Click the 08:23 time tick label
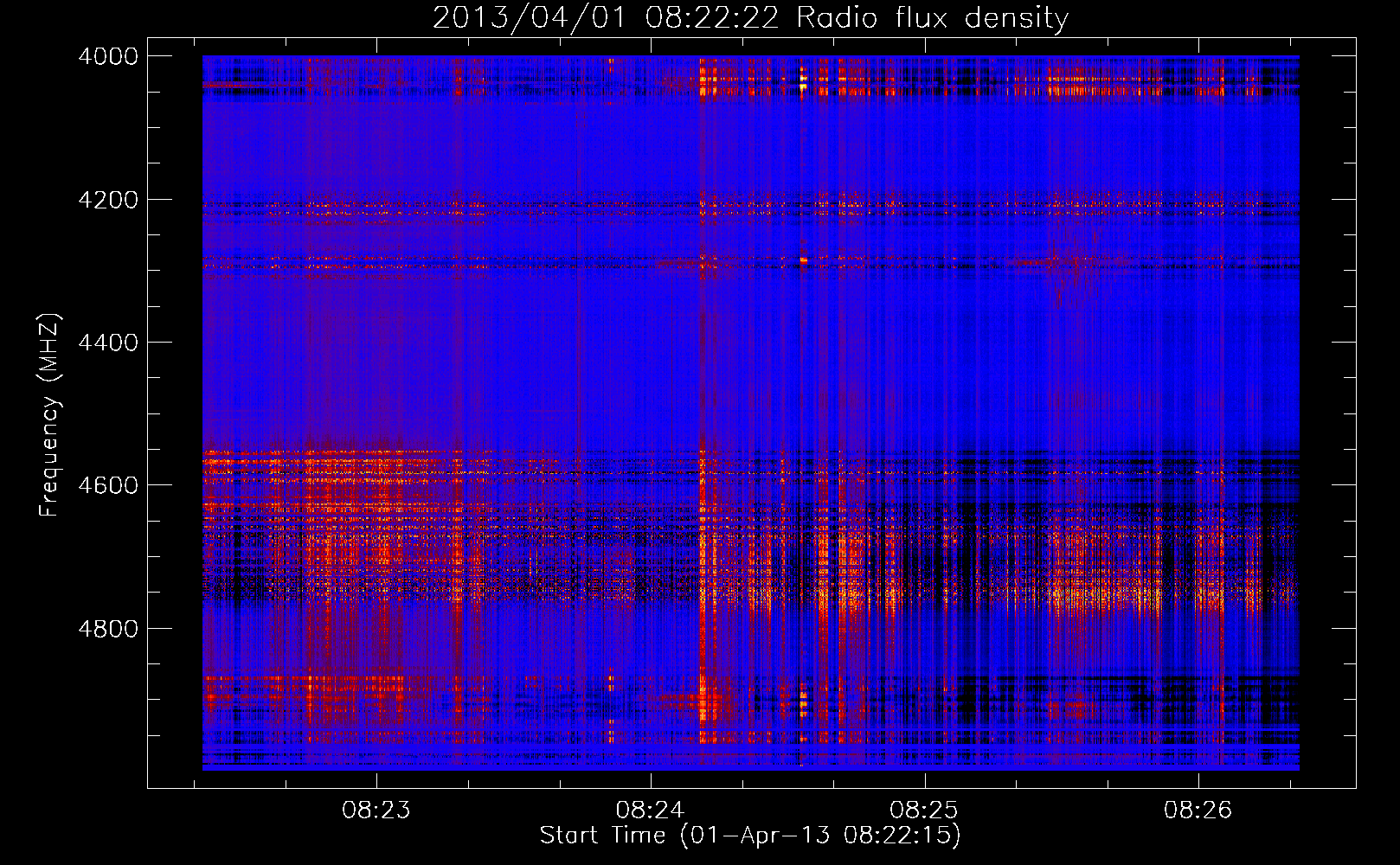 pyautogui.click(x=376, y=810)
